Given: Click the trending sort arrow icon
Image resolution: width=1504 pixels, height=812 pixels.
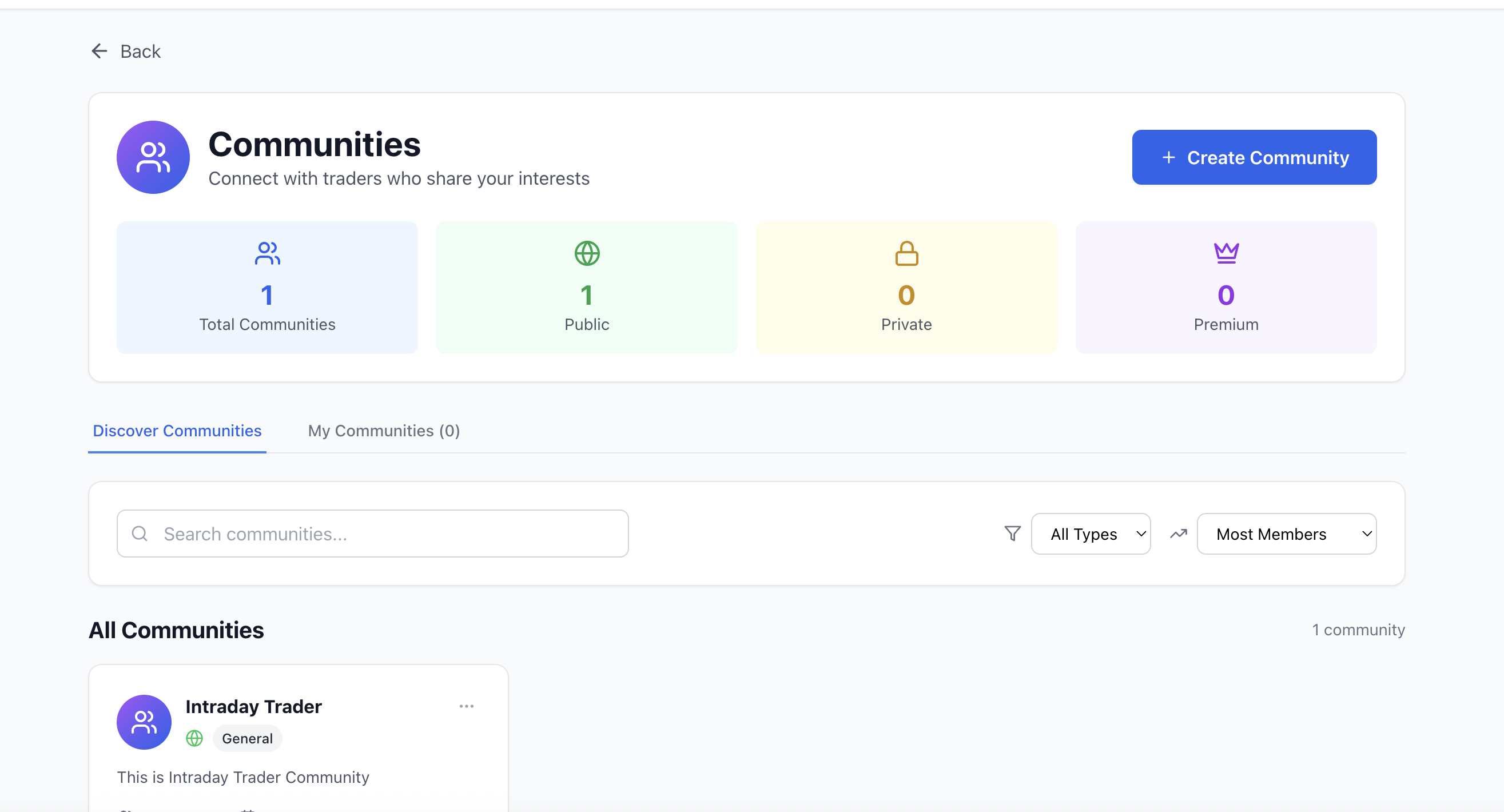Looking at the screenshot, I should point(1178,534).
